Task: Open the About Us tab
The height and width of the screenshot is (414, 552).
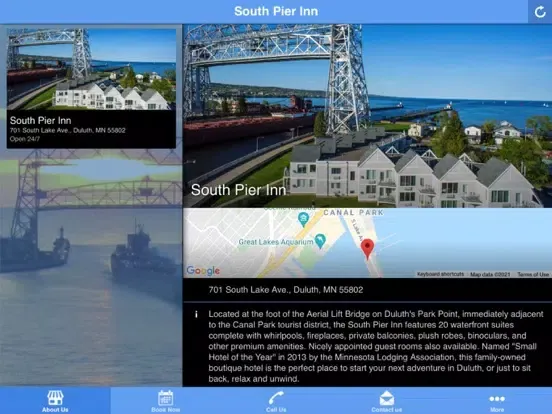Action: [x=55, y=401]
